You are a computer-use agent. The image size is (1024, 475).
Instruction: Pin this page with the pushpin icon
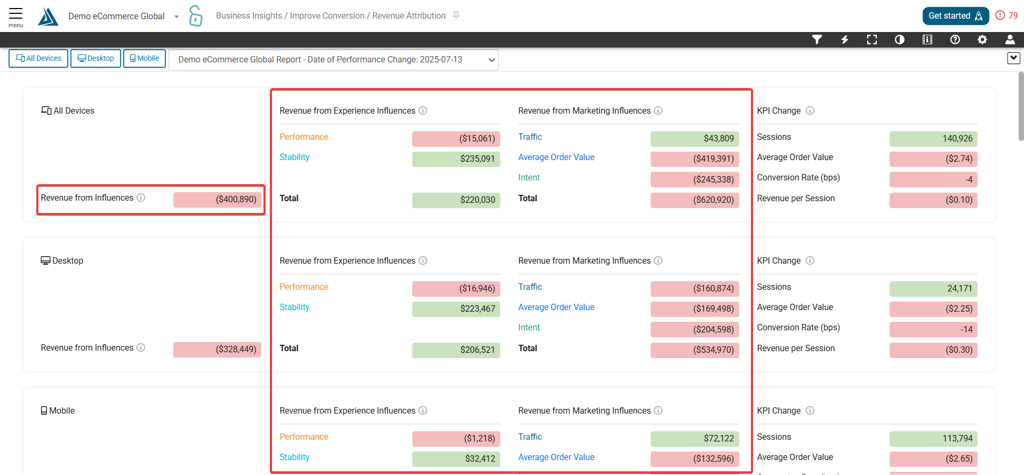coord(456,15)
